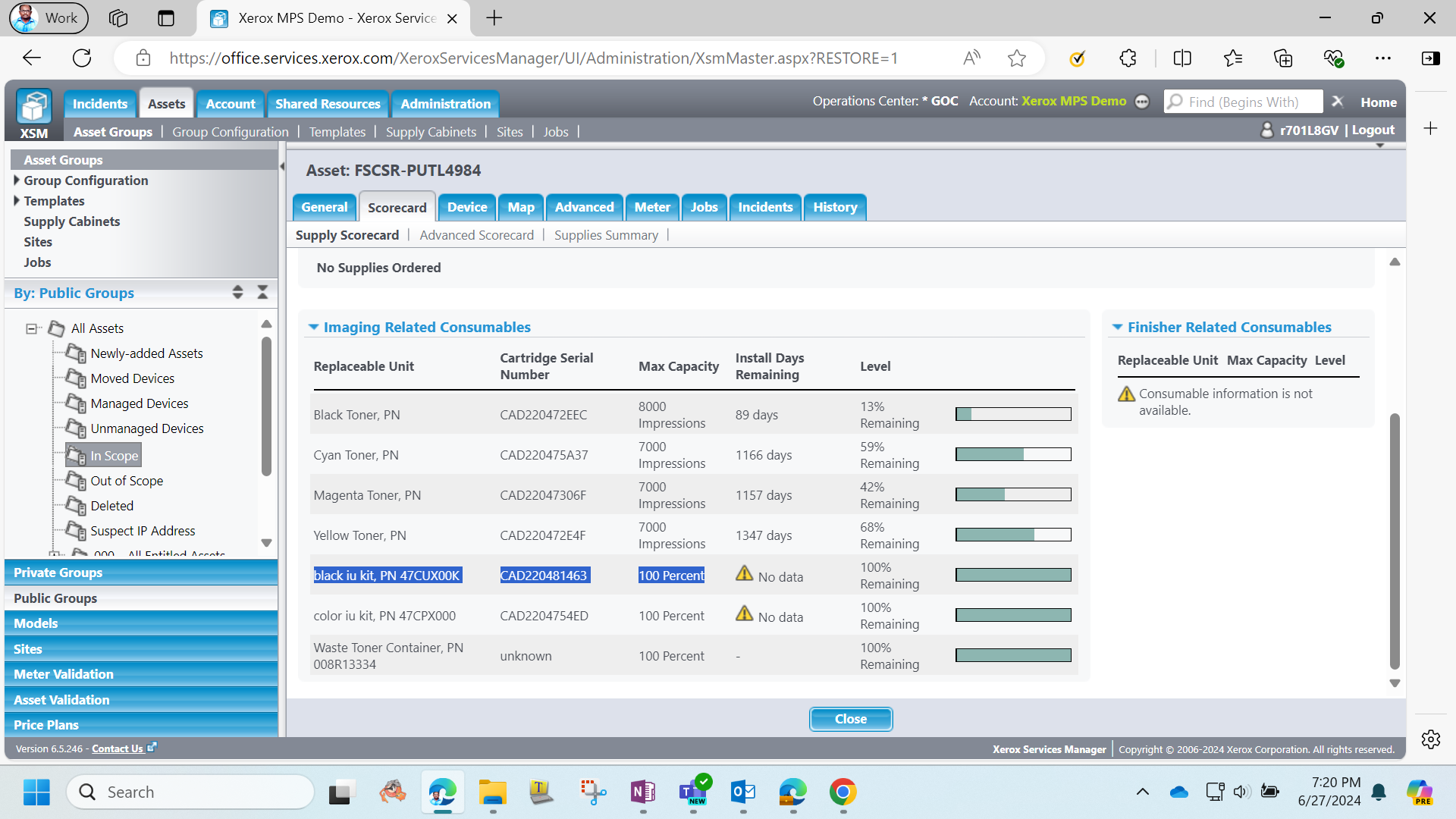Switch to the Meter tab
1456x819 pixels.
[652, 207]
